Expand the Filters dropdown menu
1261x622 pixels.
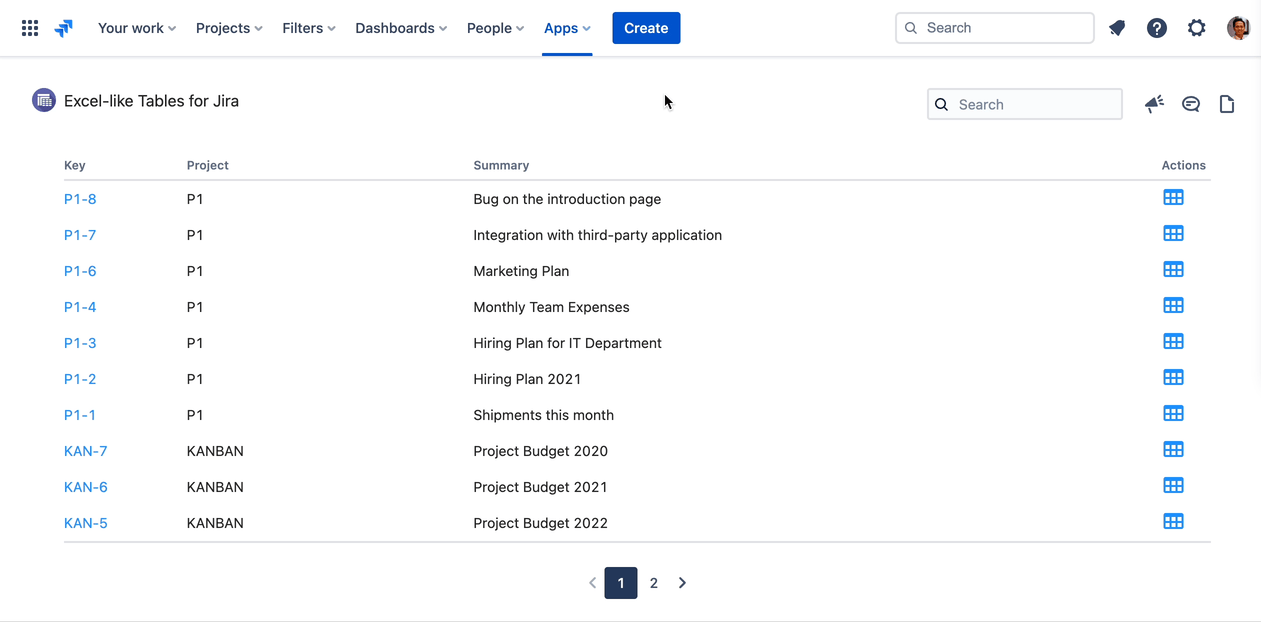click(309, 28)
